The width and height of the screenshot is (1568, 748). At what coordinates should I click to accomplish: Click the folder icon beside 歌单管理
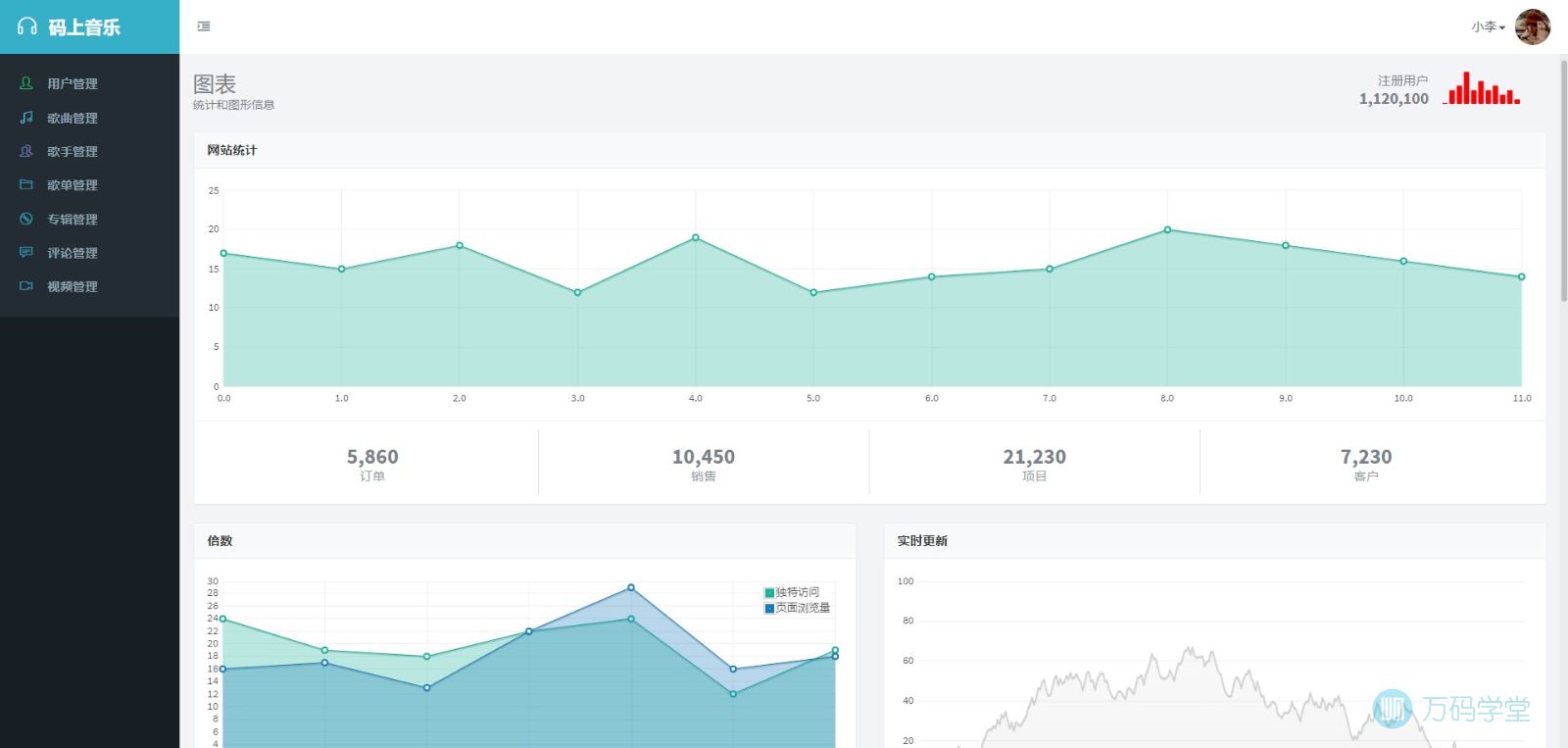[26, 184]
